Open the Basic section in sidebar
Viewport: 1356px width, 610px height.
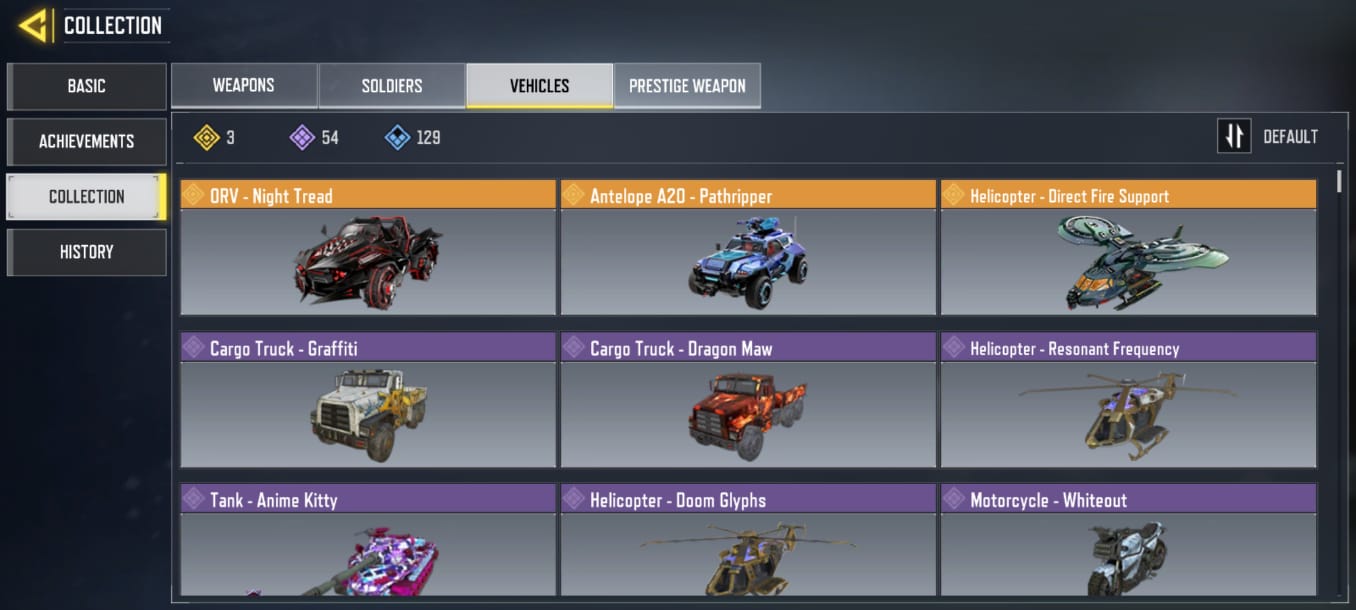point(86,86)
